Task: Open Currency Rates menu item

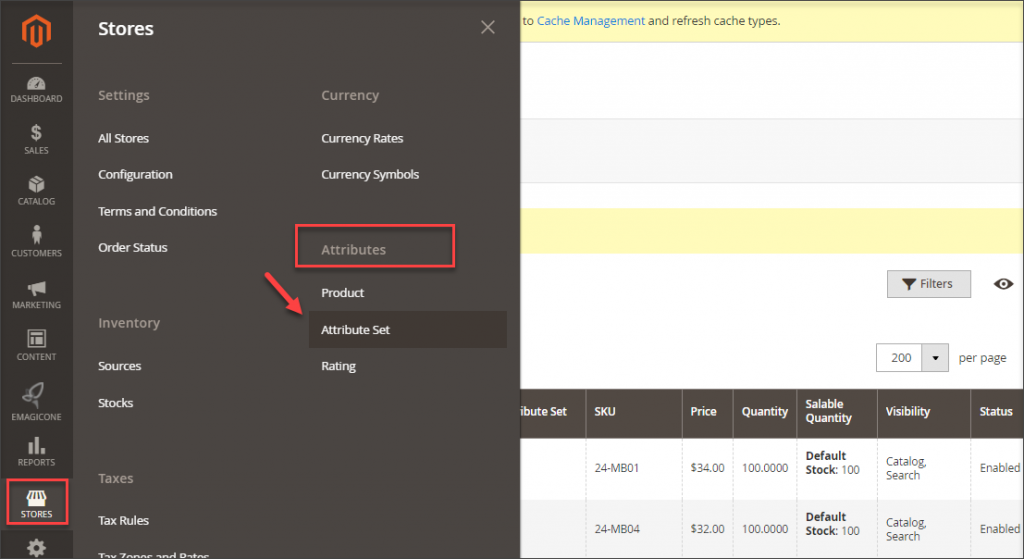Action: click(362, 138)
